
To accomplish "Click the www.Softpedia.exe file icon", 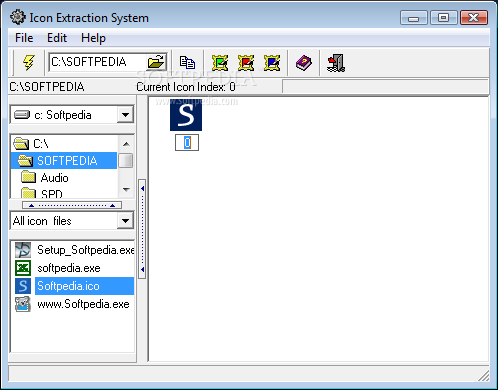I will (23, 304).
